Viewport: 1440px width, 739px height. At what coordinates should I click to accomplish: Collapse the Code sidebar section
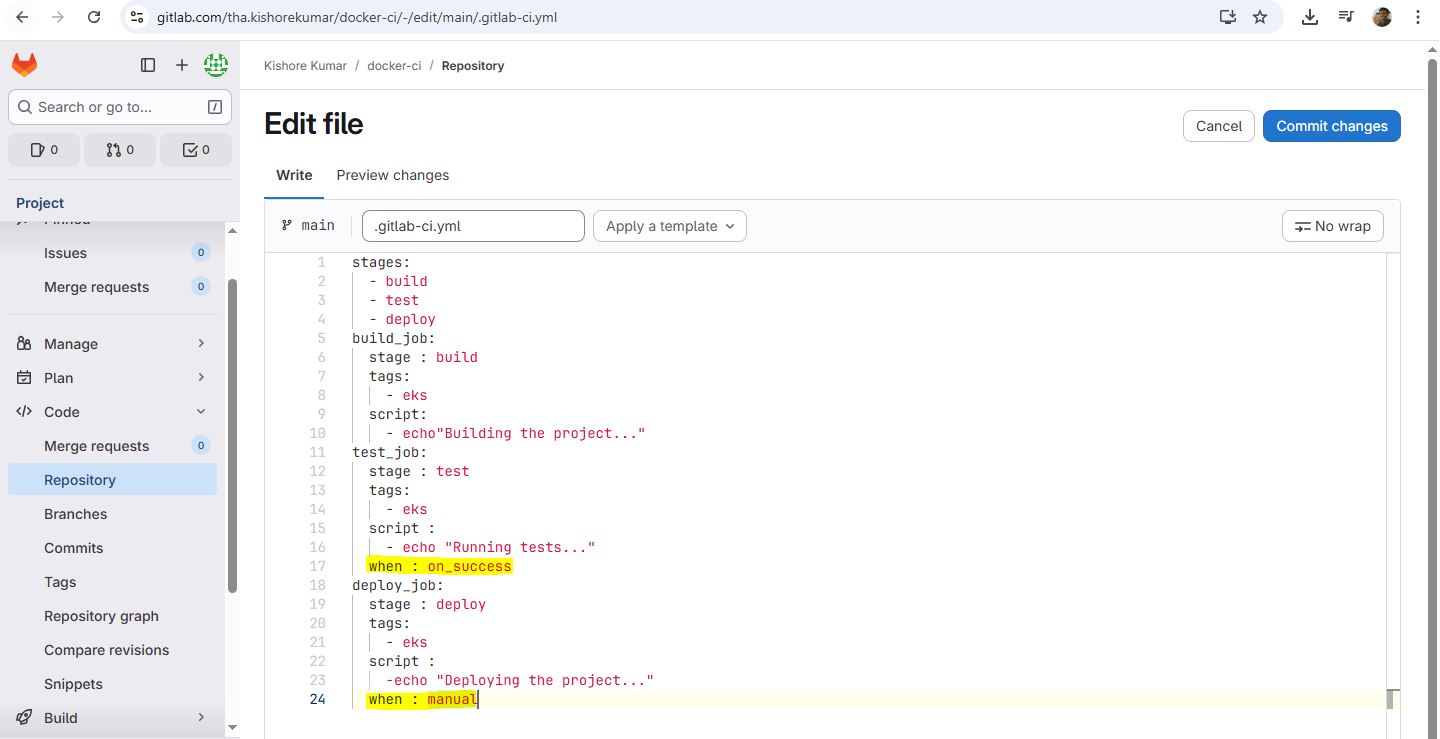[112, 412]
